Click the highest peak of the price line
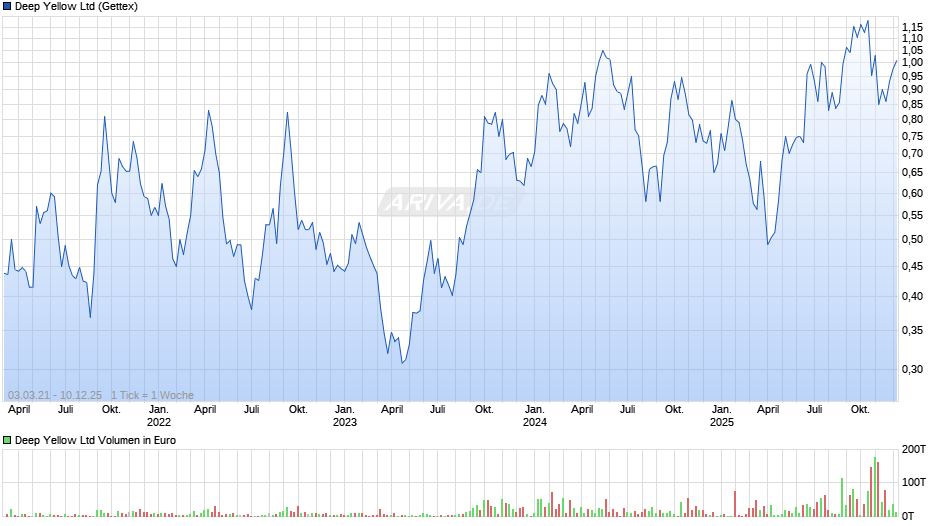 (x=867, y=22)
